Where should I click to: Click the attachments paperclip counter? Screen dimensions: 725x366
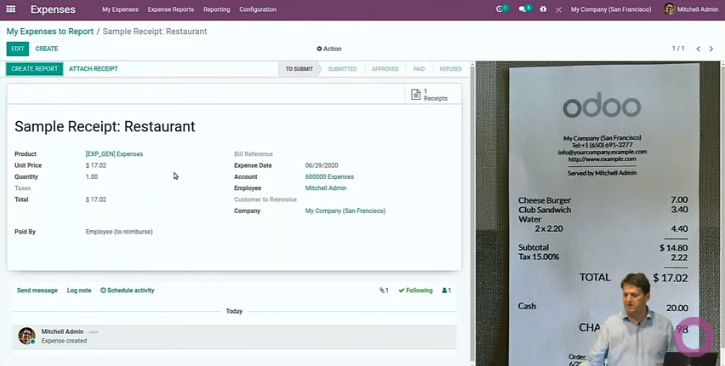click(x=384, y=290)
